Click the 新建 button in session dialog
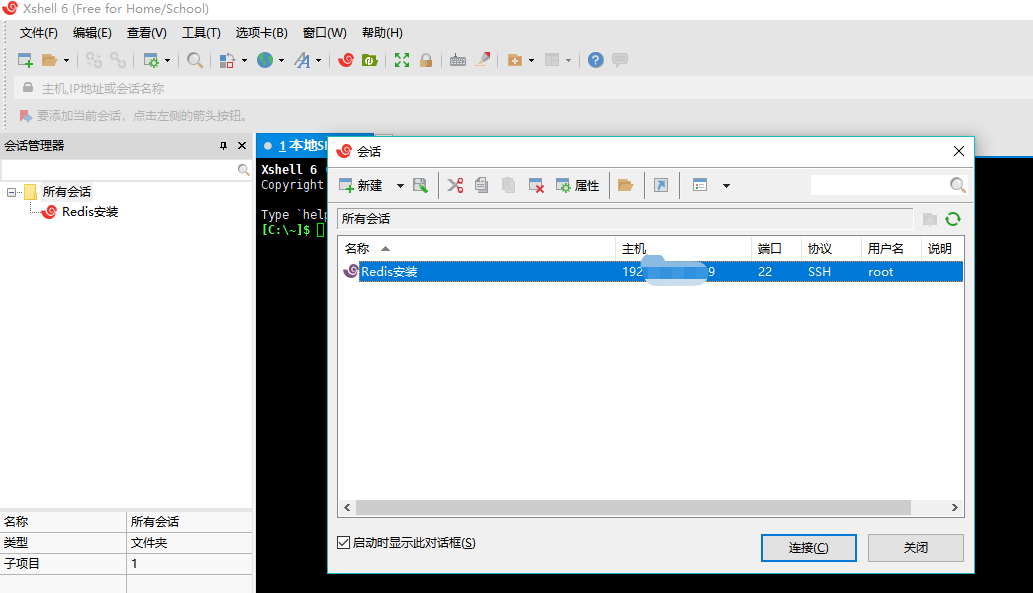The height and width of the screenshot is (593, 1033). (361, 186)
